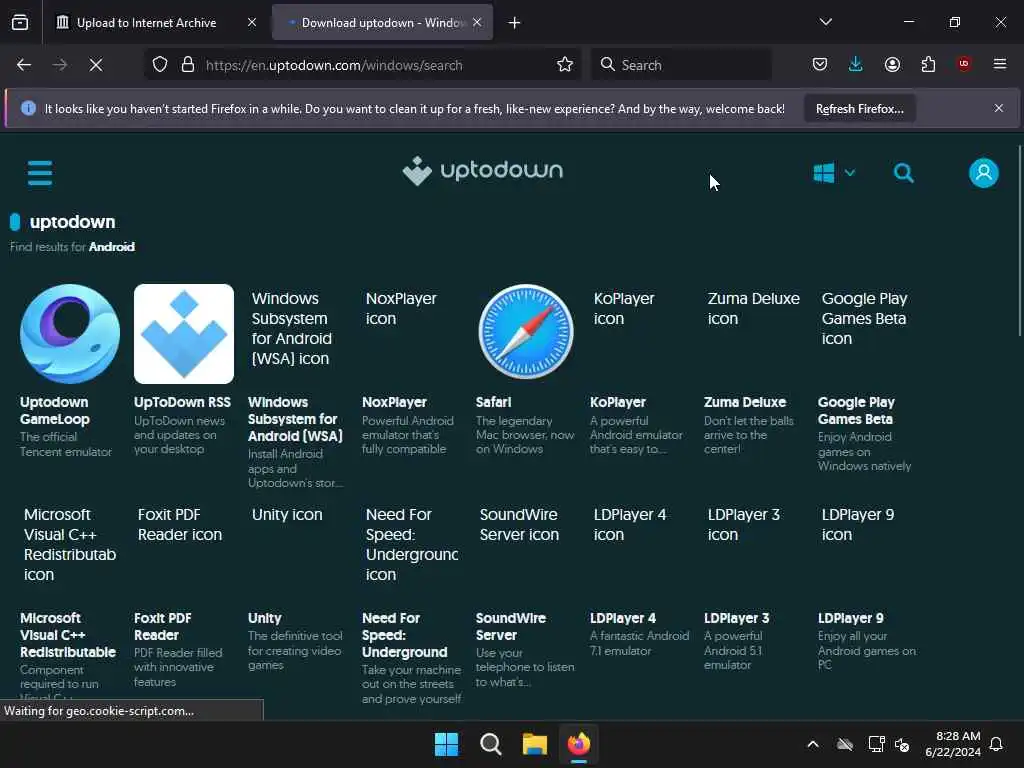Click the page vertical scrollbar
1024x768 pixels.
click(1019, 242)
